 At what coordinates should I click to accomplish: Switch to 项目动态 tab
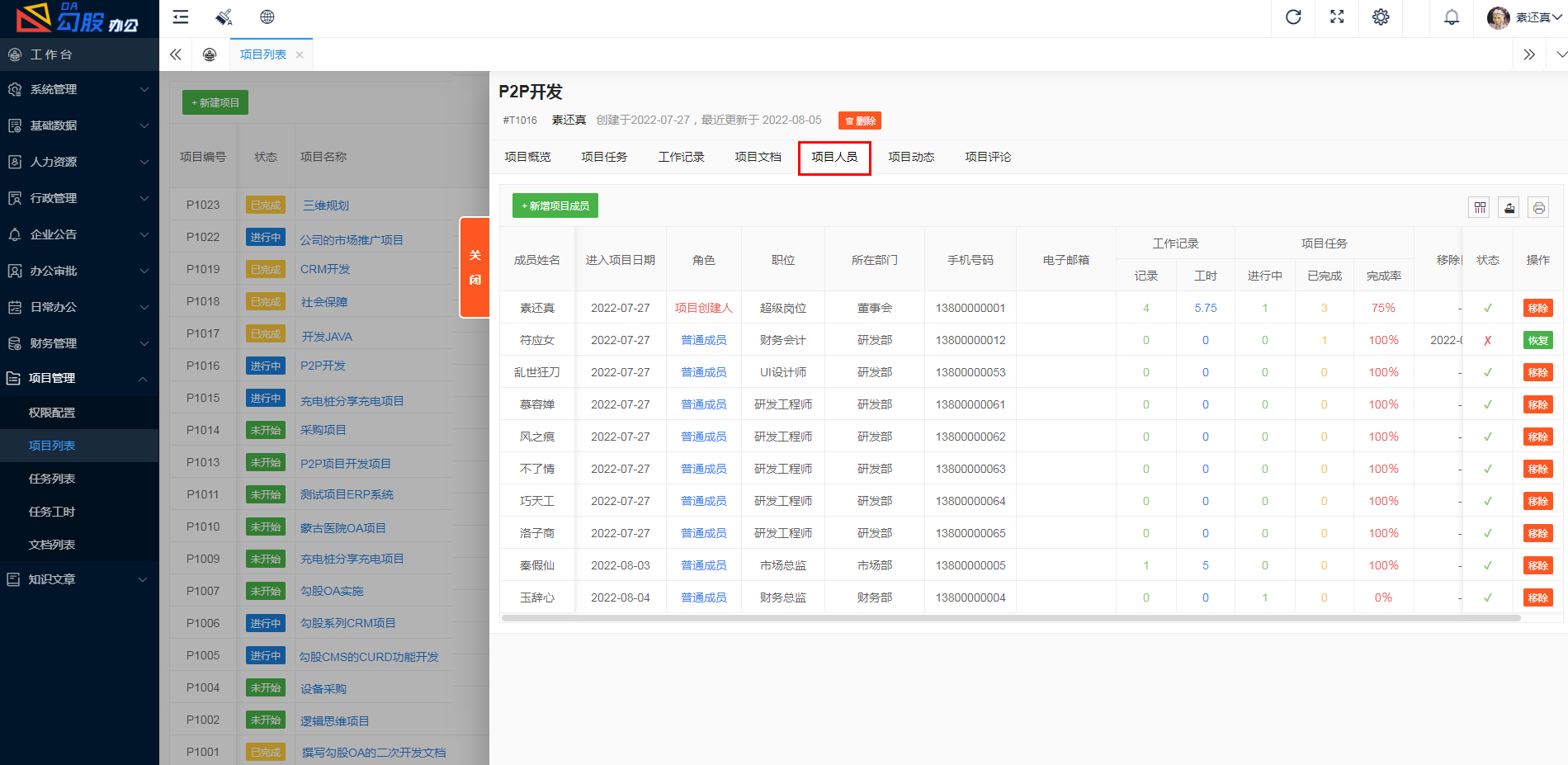tap(911, 157)
